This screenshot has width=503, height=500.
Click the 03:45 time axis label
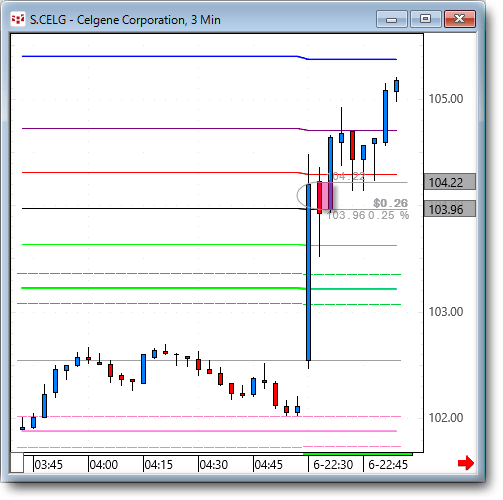[49, 465]
